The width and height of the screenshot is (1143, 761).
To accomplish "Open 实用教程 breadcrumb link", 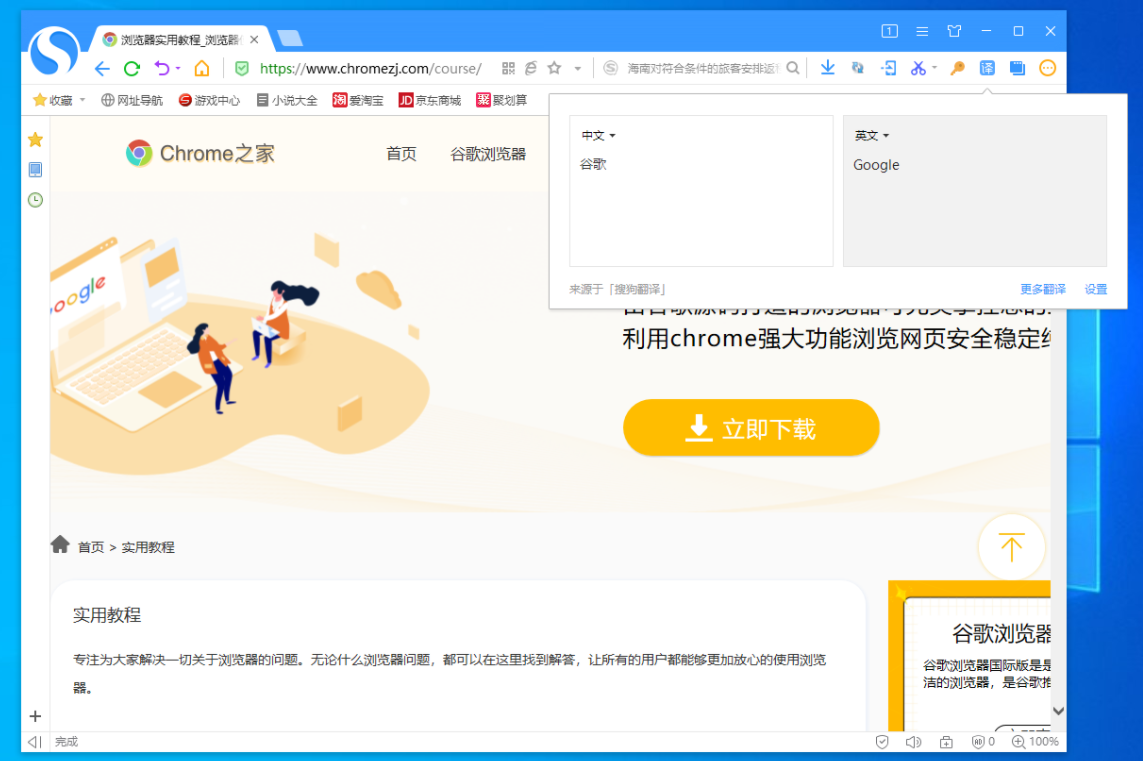I will pos(148,547).
